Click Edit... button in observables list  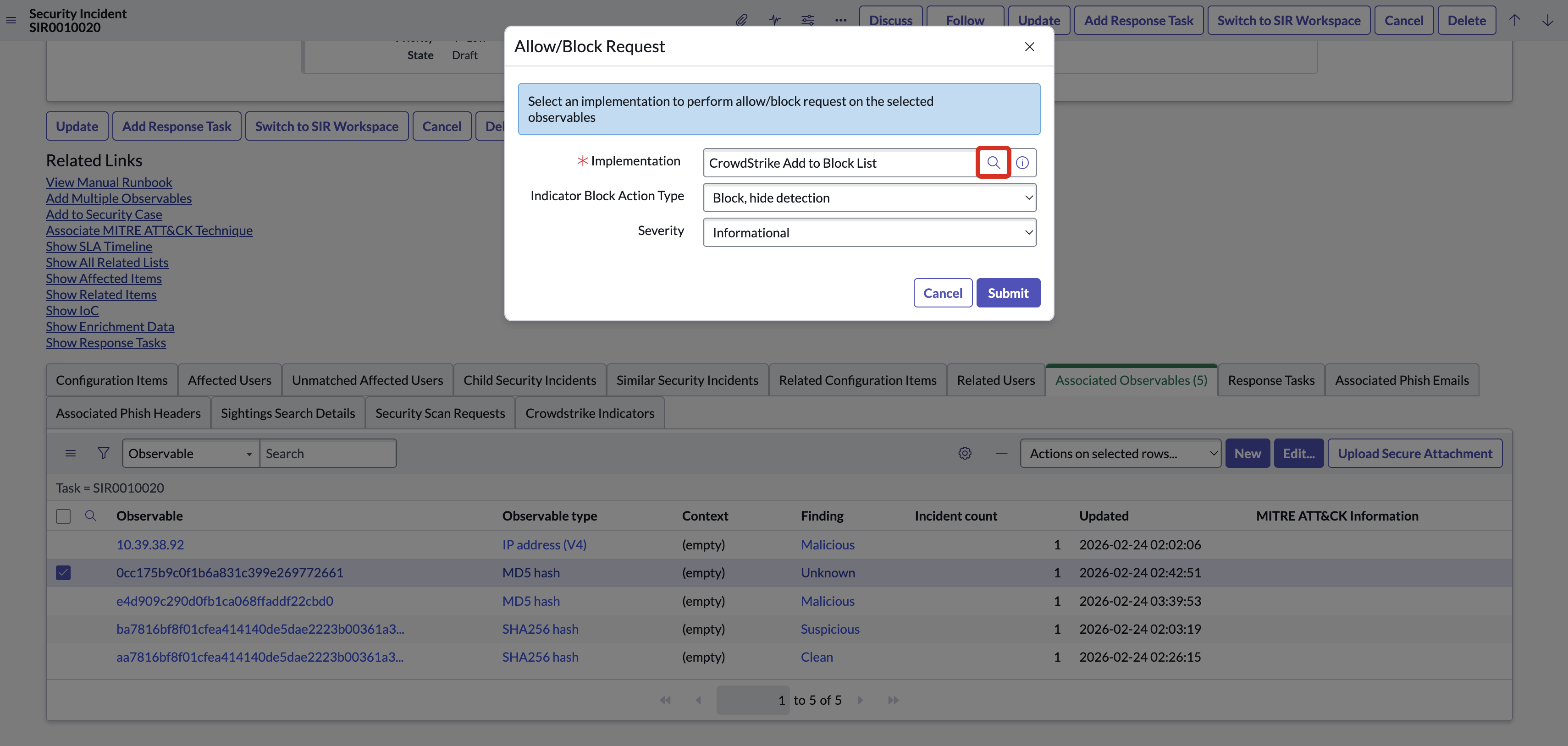pos(1299,453)
